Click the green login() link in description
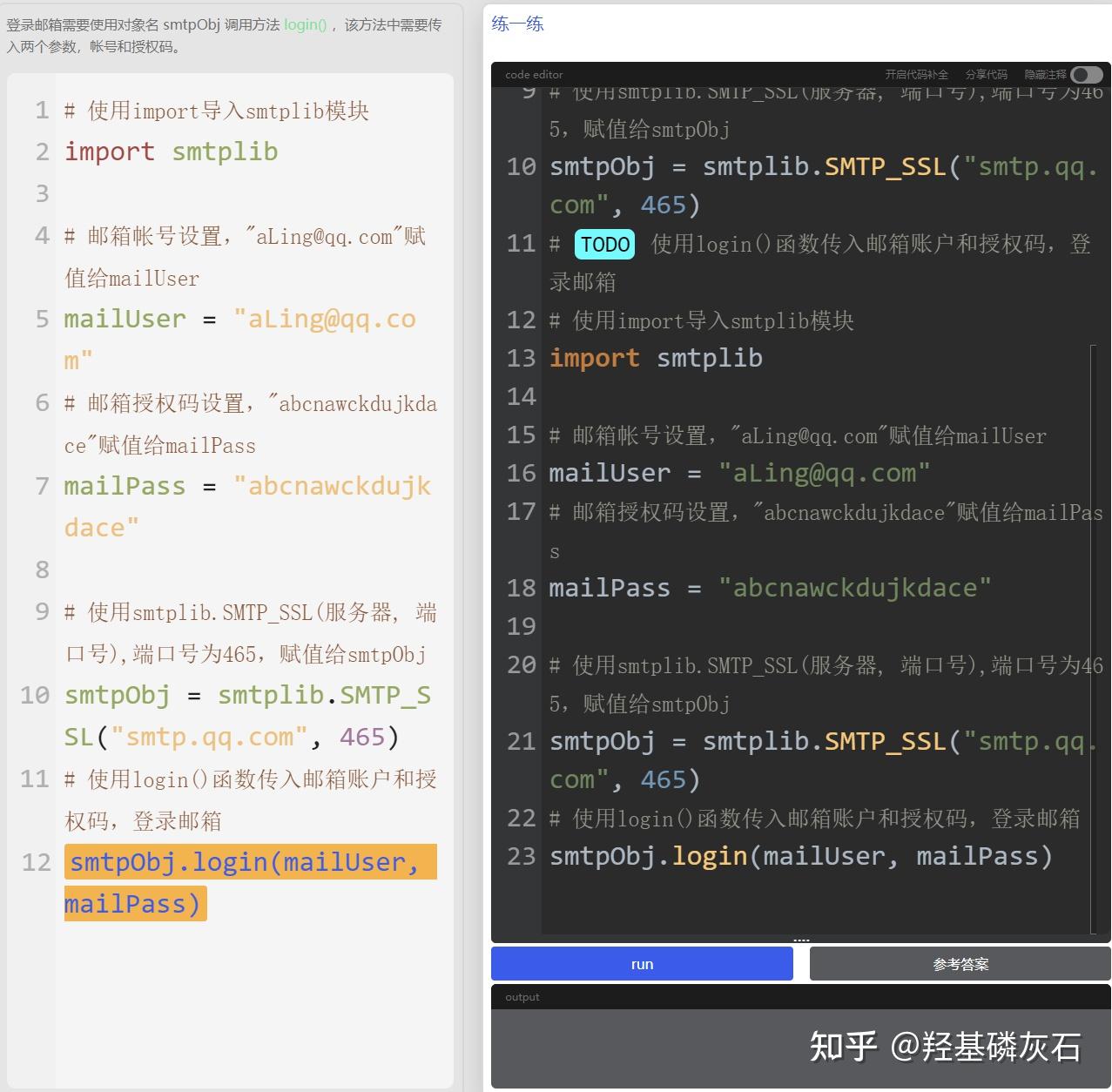 [305, 24]
